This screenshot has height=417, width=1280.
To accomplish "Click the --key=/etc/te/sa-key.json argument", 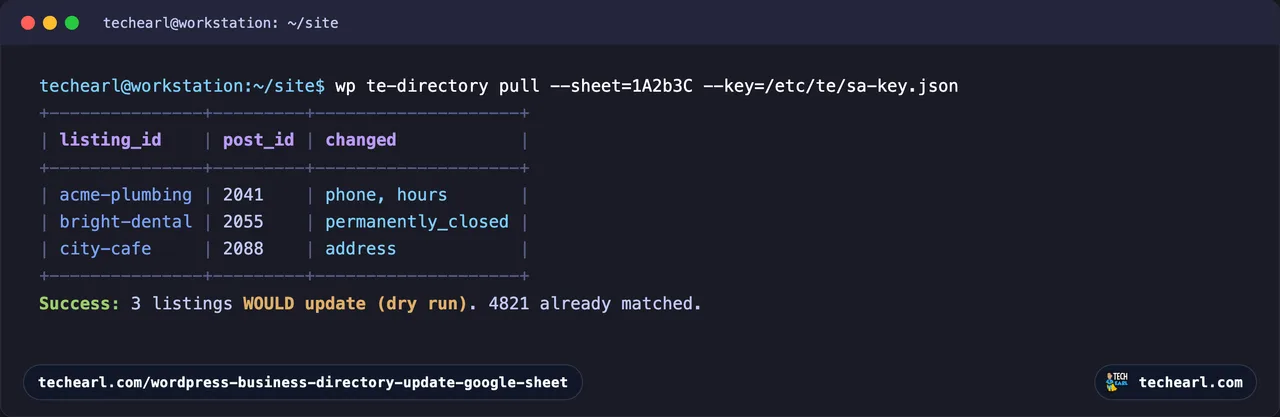I will coord(831,86).
